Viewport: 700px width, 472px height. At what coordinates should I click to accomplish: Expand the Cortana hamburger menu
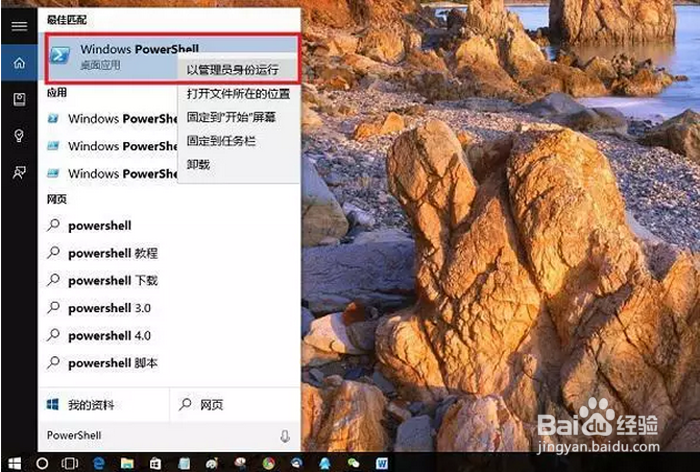click(19, 26)
